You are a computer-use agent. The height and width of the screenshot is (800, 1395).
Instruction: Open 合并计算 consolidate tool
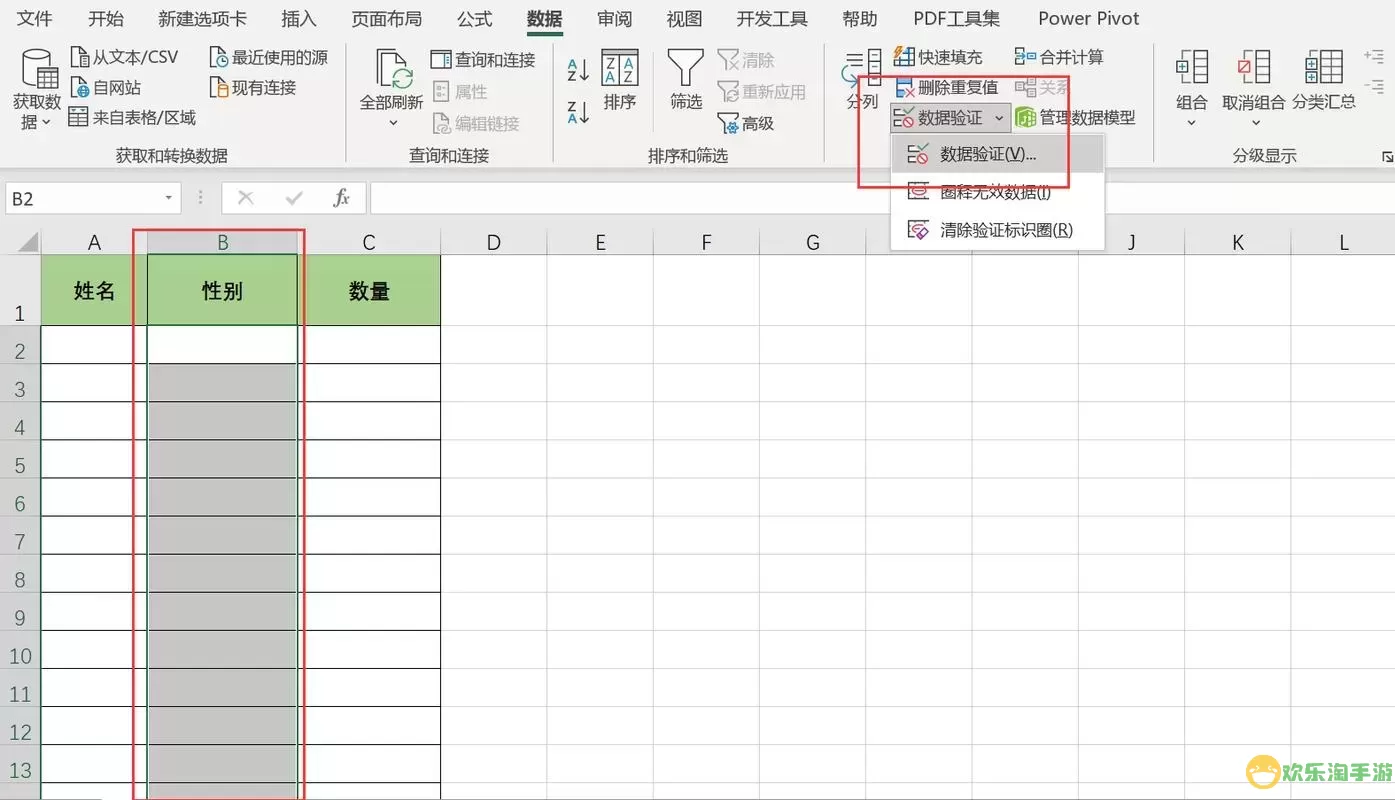point(1059,57)
